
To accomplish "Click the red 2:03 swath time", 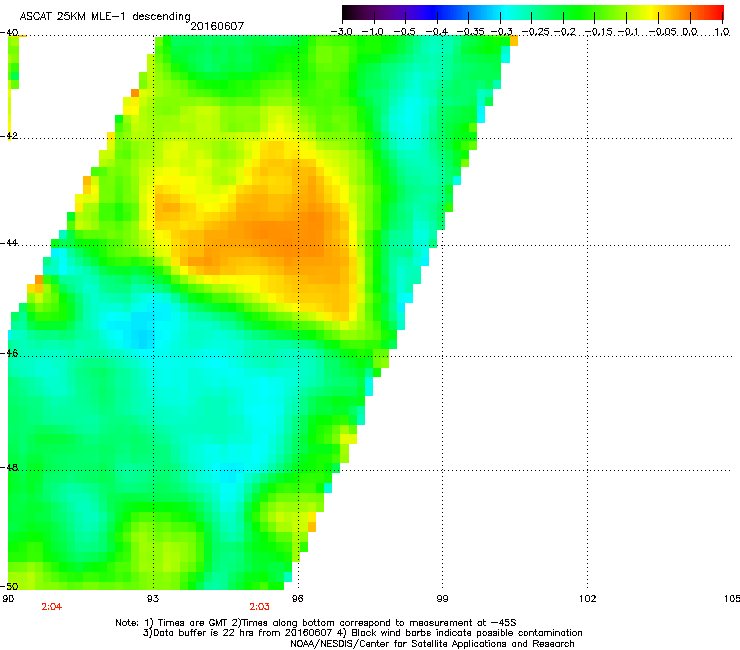I will 260,607.
